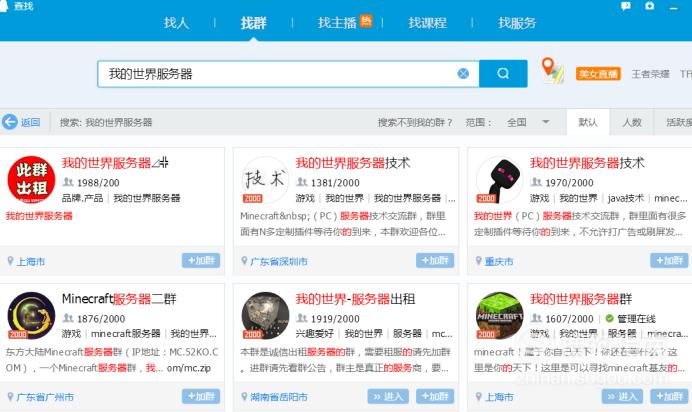
Task: Open the 我的世界-服务器出租 title
Action: (x=355, y=299)
